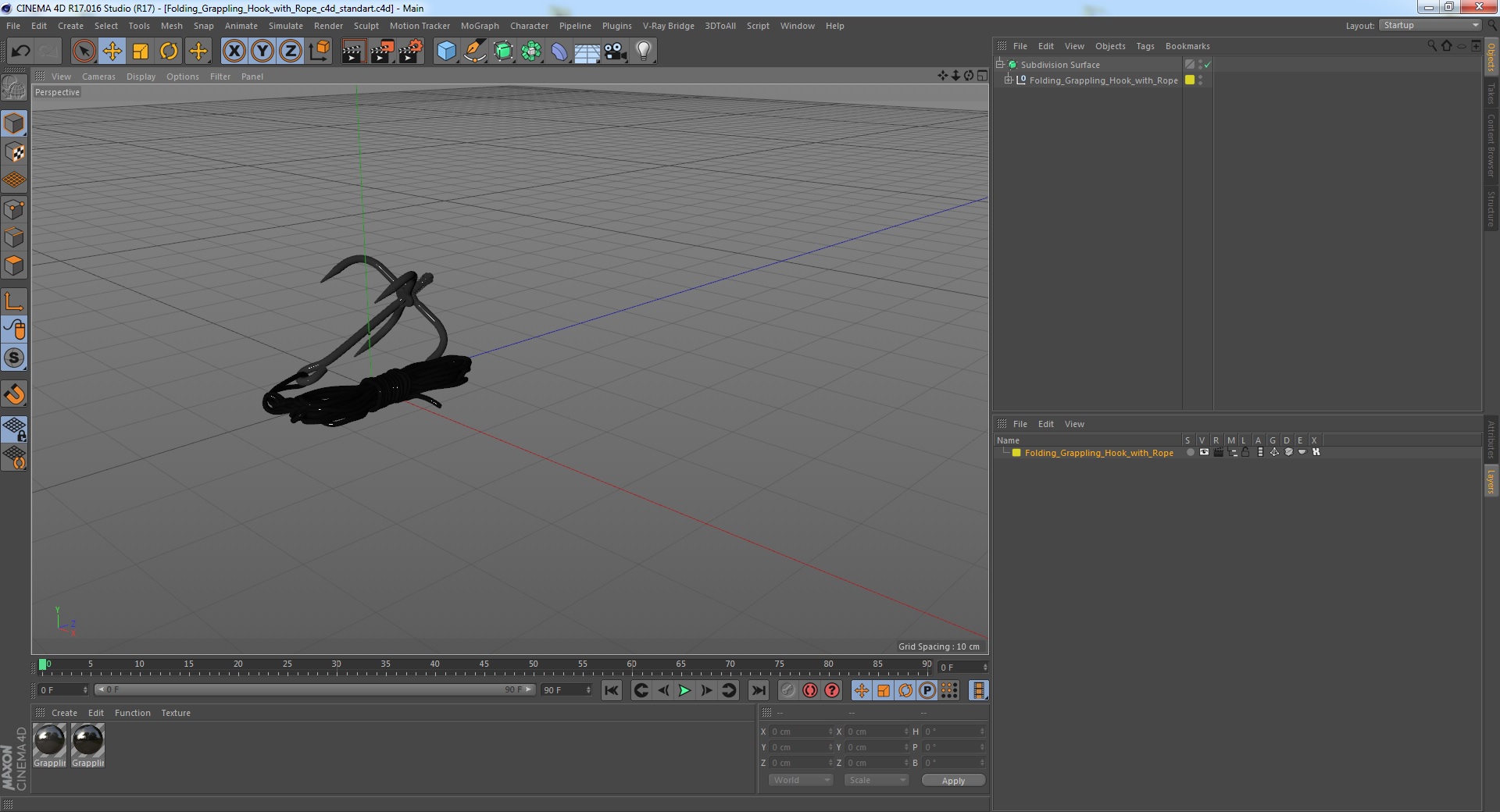Open the Scale mode dropdown
This screenshot has height=812, width=1500.
pos(877,780)
